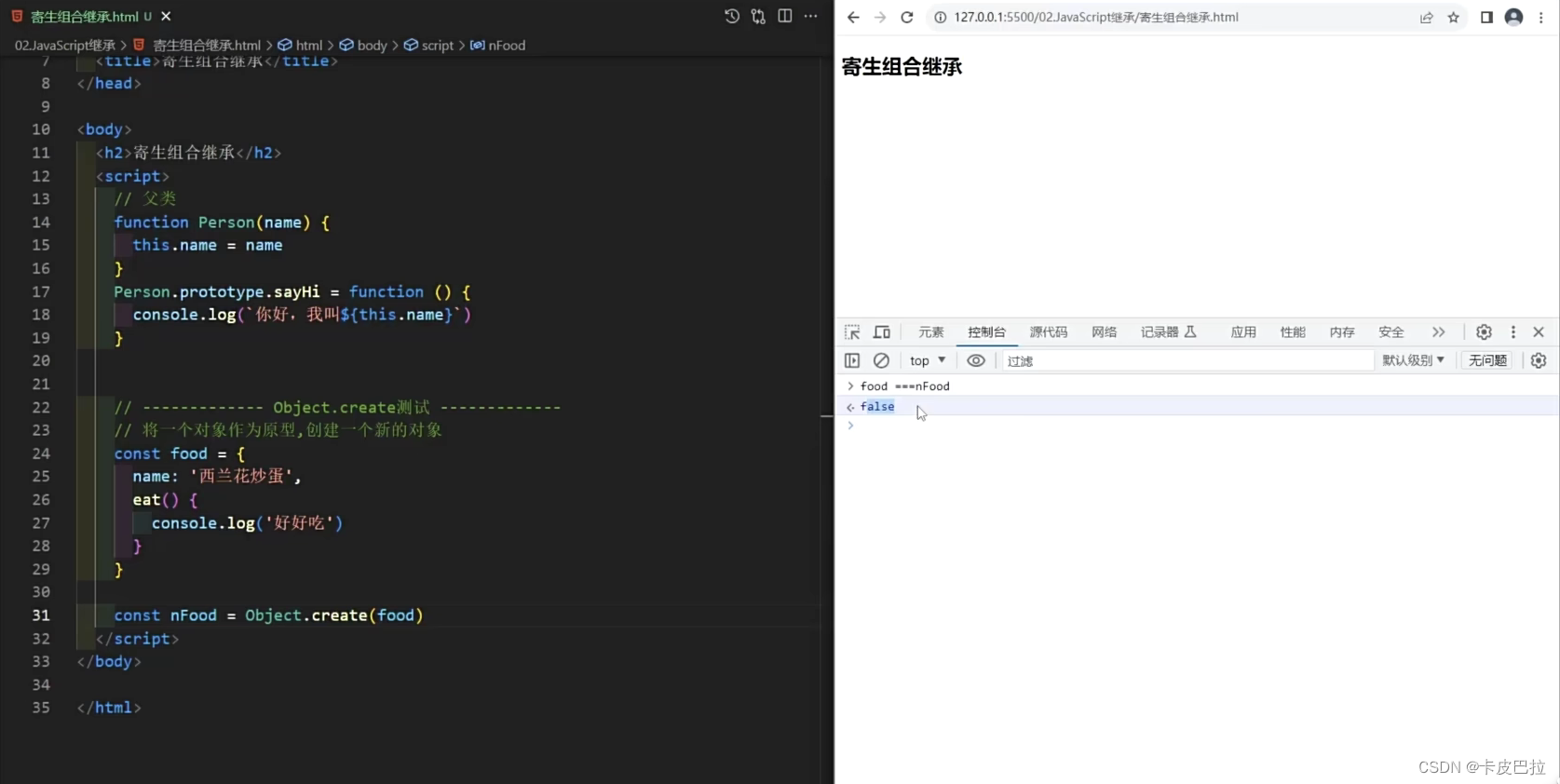Open the top JavaScript context dropdown
Viewport: 1560px width, 784px height.
pyautogui.click(x=928, y=360)
